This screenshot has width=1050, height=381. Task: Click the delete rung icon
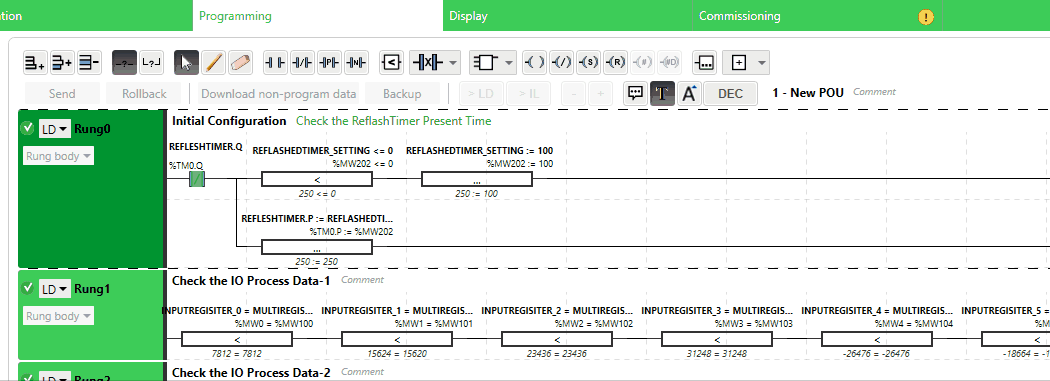(89, 63)
